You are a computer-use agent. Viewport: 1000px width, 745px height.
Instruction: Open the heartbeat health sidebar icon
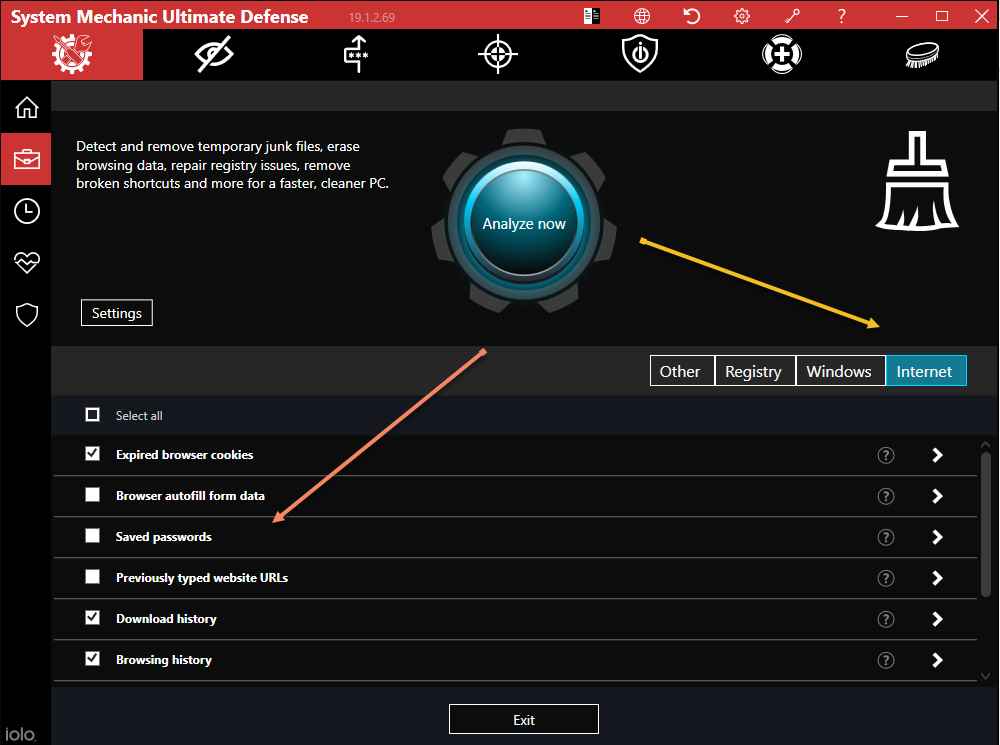coord(26,263)
